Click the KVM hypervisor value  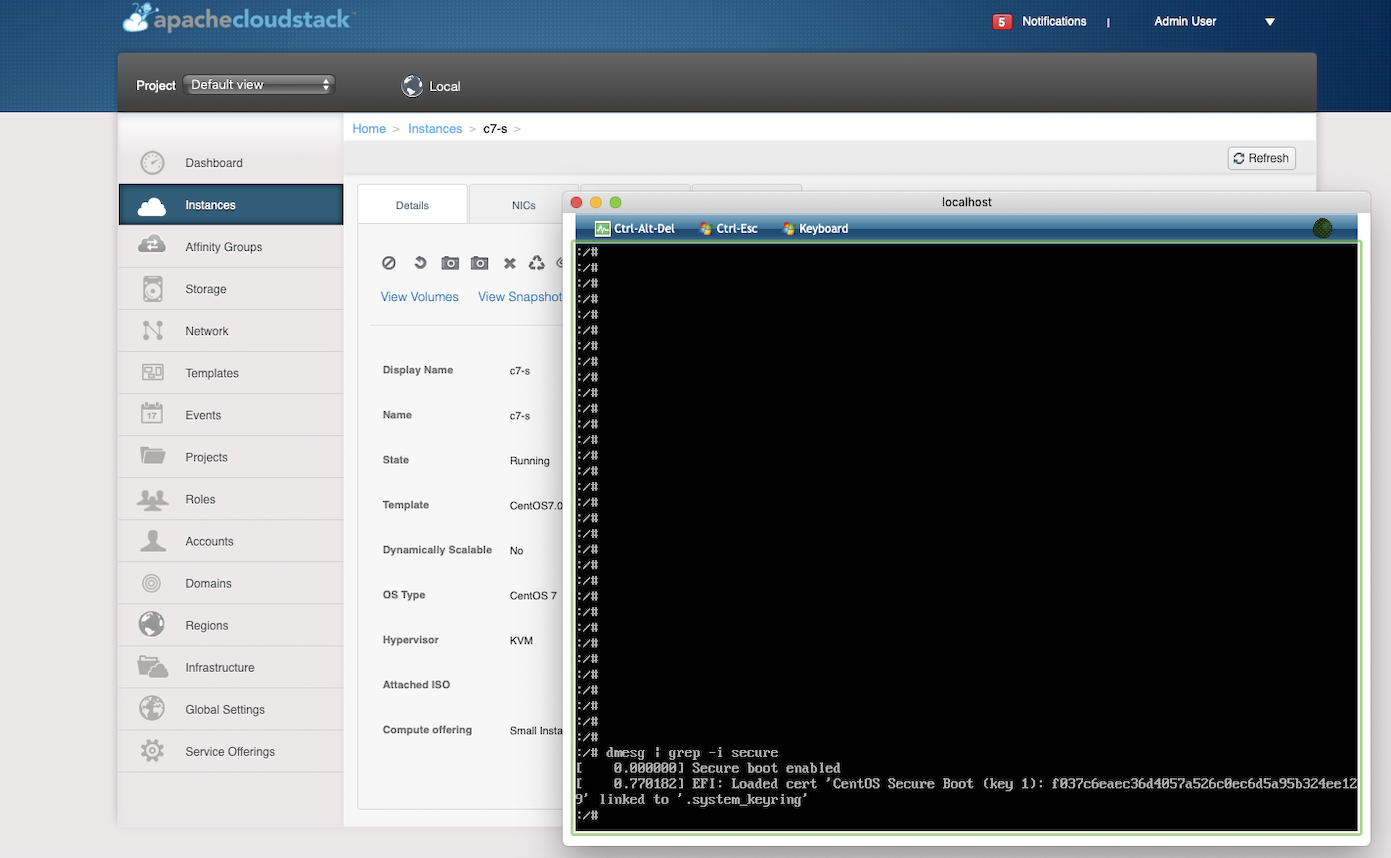(521, 641)
